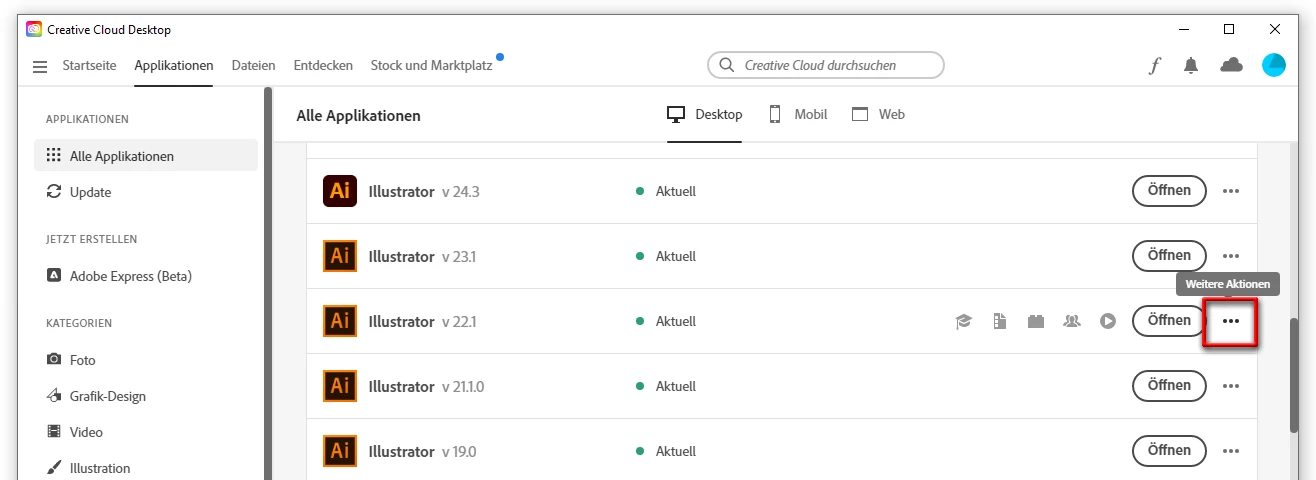Image resolution: width=1316 pixels, height=480 pixels.
Task: Switch to the Dateien tab
Action: coord(253,66)
